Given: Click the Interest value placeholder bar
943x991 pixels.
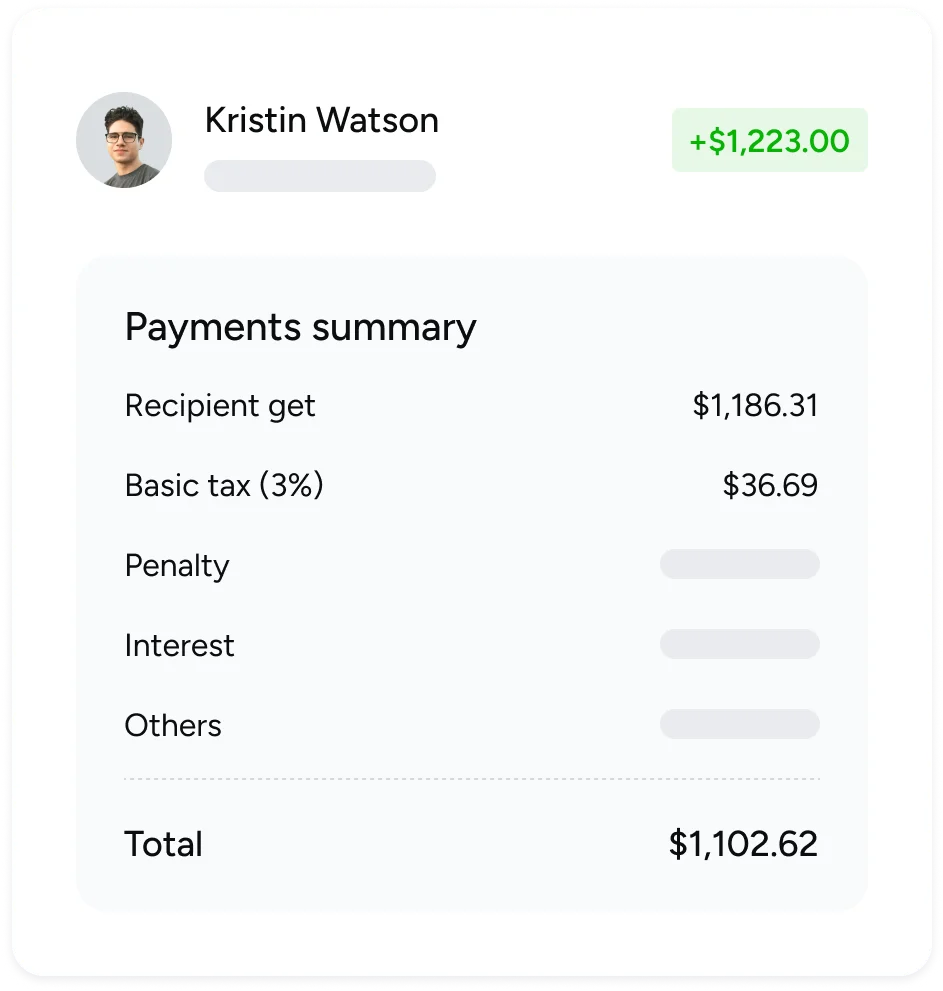Looking at the screenshot, I should 739,644.
